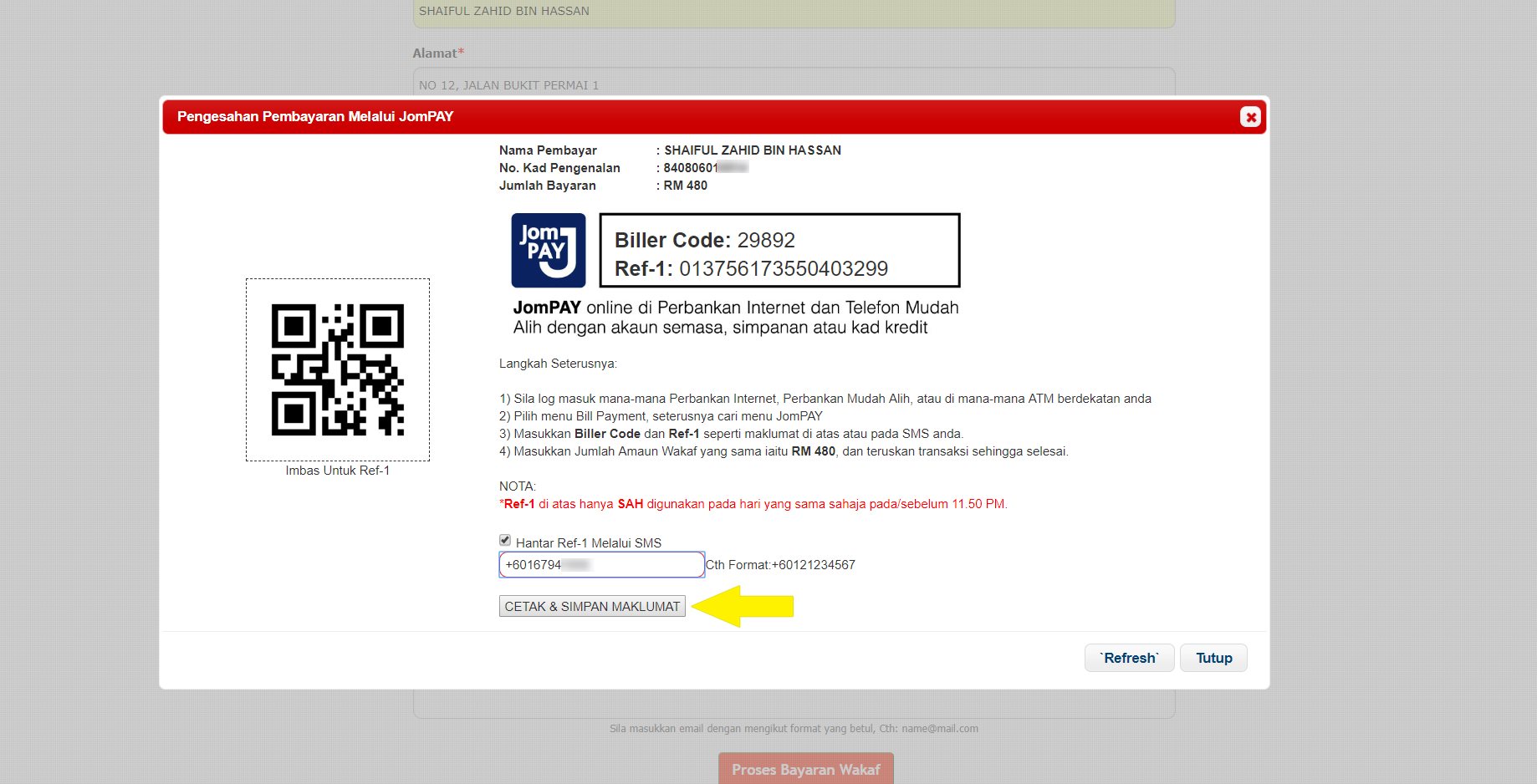Click the Ref-1 reference number

pos(783,269)
